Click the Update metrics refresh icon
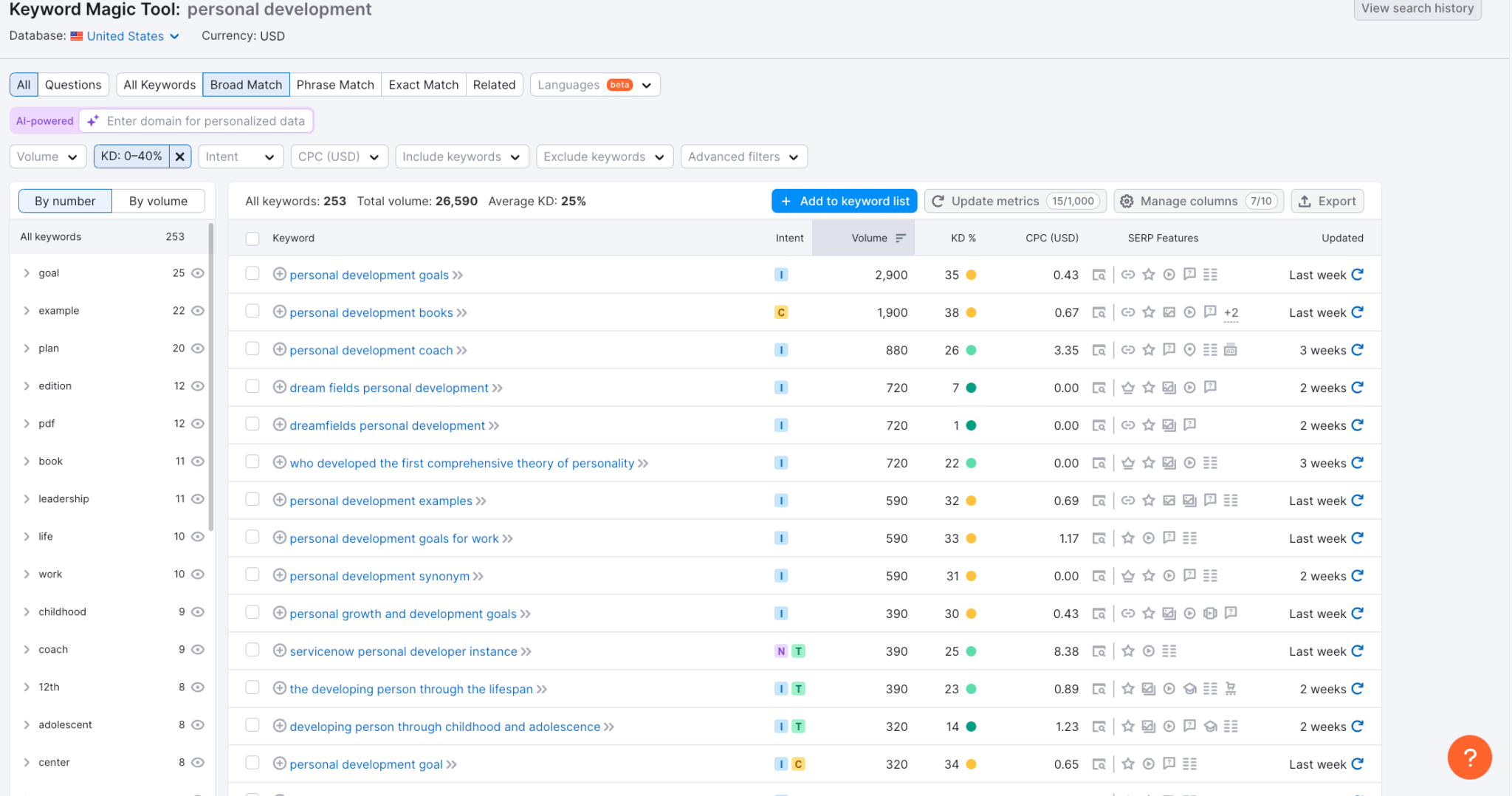1512x796 pixels. (938, 201)
